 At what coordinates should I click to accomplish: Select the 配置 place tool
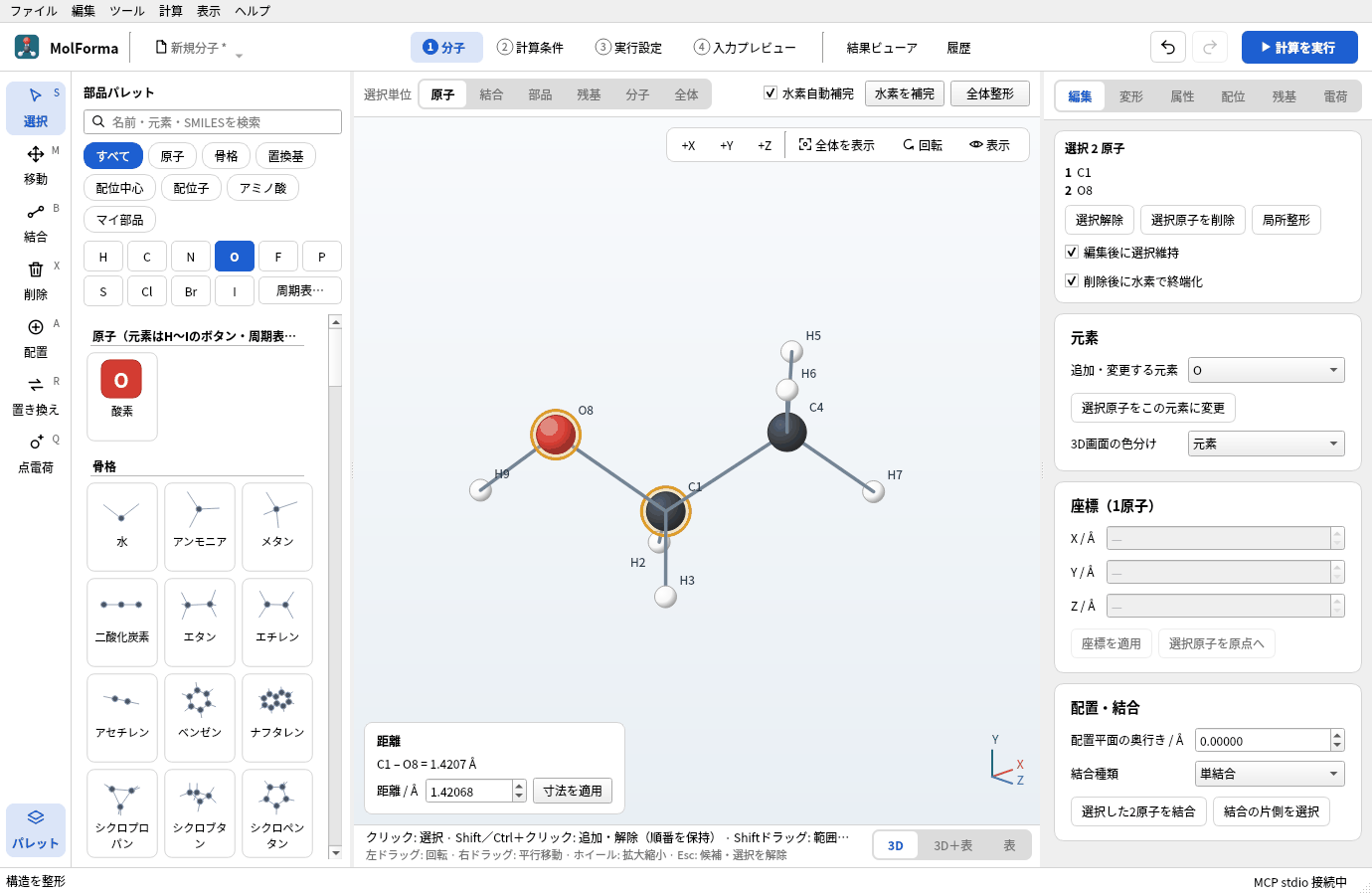[x=36, y=338]
